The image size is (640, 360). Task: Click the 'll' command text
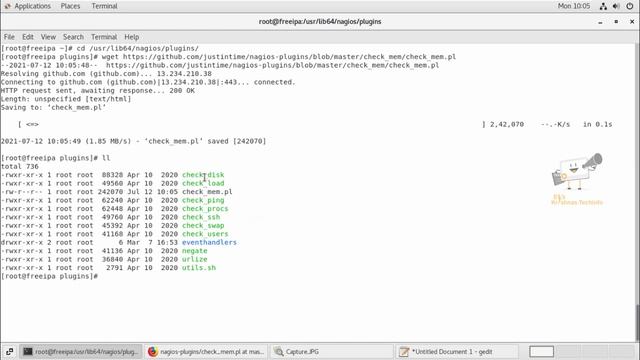(x=106, y=158)
